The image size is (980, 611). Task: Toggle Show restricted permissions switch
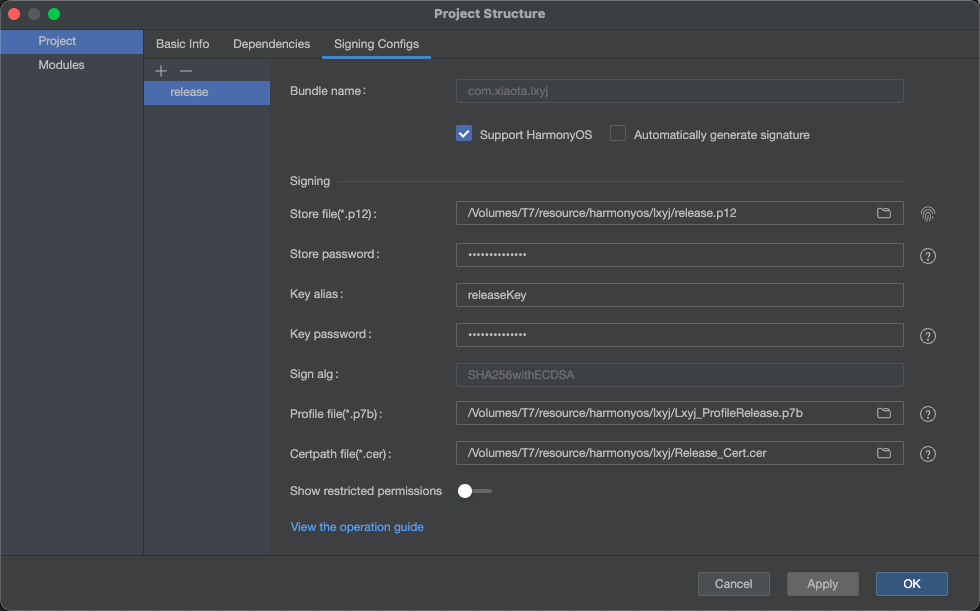pos(474,491)
